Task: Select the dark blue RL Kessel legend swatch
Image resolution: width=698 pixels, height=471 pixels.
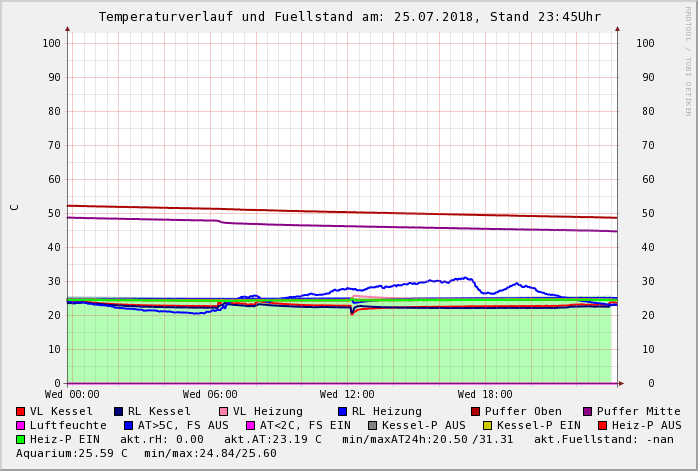Action: tap(118, 412)
